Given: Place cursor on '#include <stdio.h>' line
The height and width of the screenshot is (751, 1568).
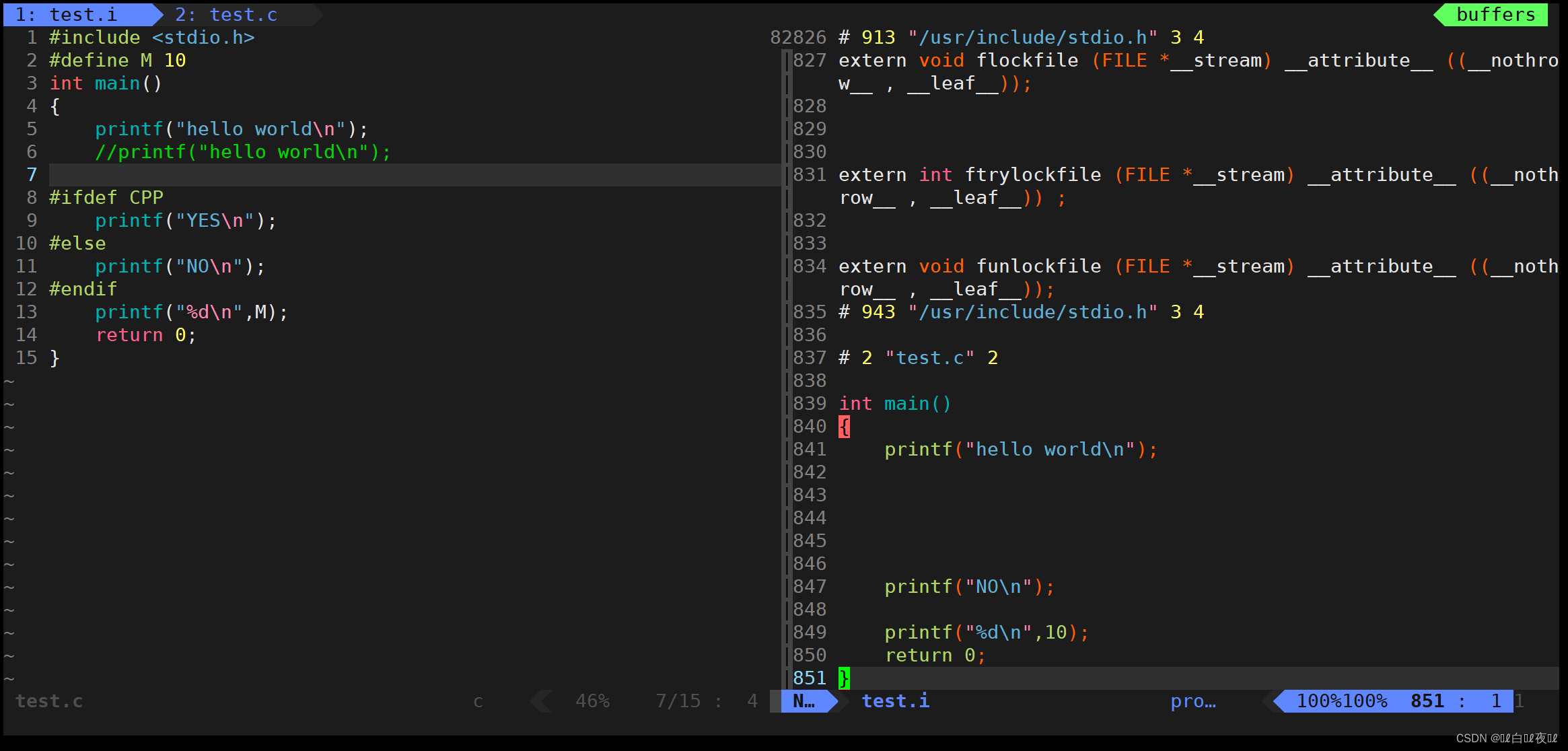Looking at the screenshot, I should coord(152,38).
